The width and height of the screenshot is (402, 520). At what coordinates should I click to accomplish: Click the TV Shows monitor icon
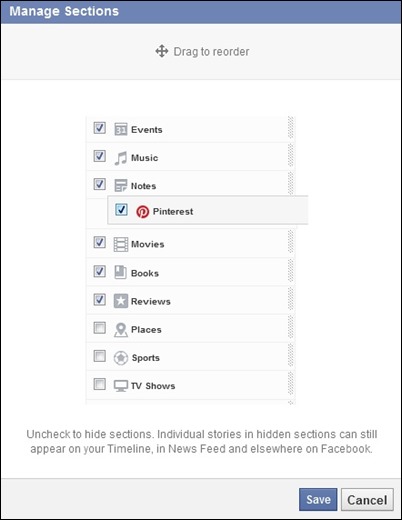(121, 386)
